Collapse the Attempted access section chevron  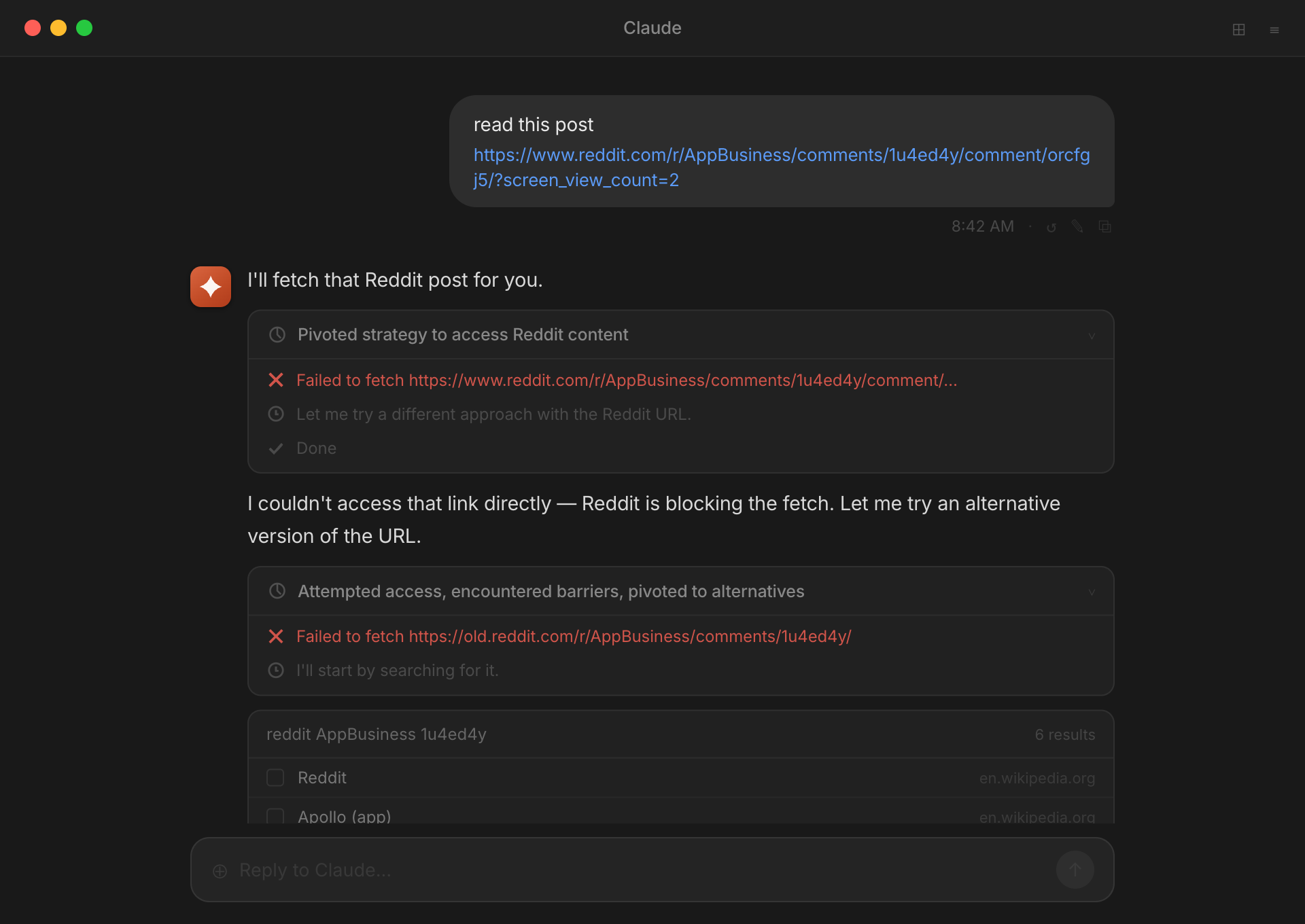(1092, 592)
